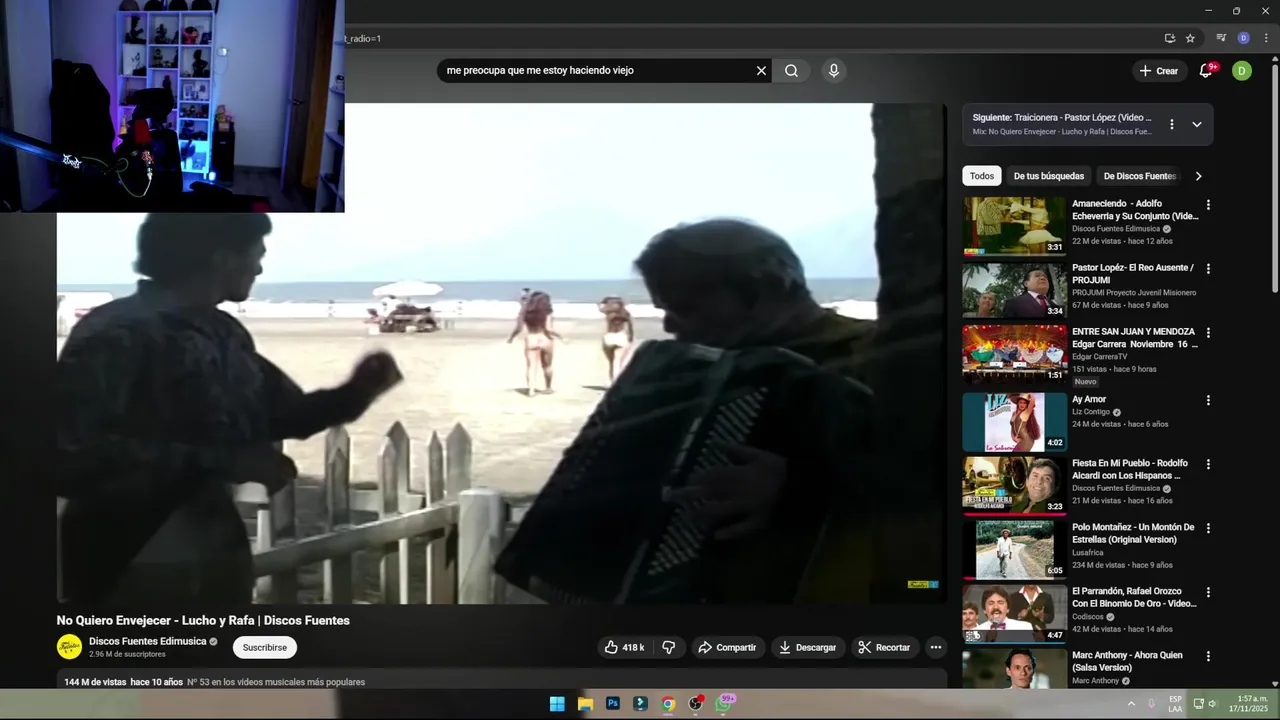Open El Parrandón video title
Image resolution: width=1280 pixels, height=720 pixels.
[x=1134, y=597]
